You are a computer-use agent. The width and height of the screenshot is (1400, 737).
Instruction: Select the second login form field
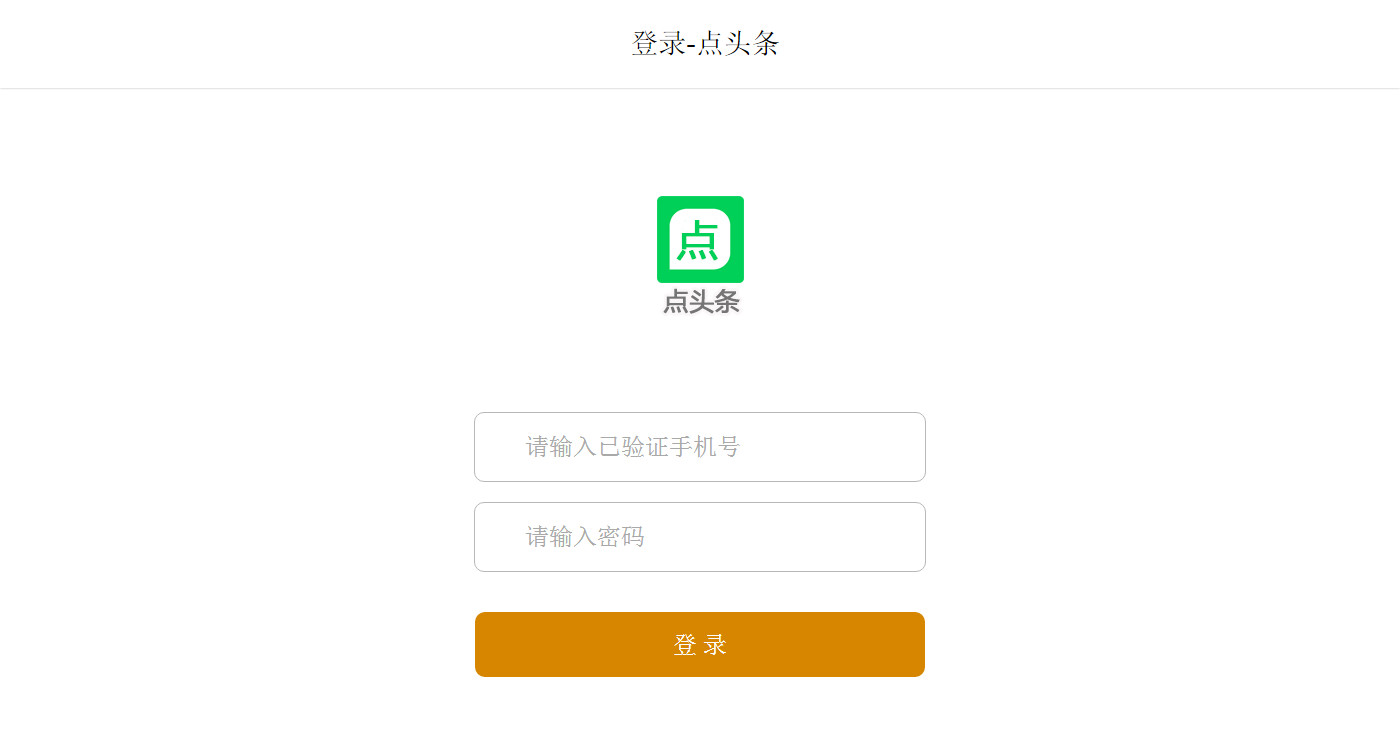(x=700, y=537)
